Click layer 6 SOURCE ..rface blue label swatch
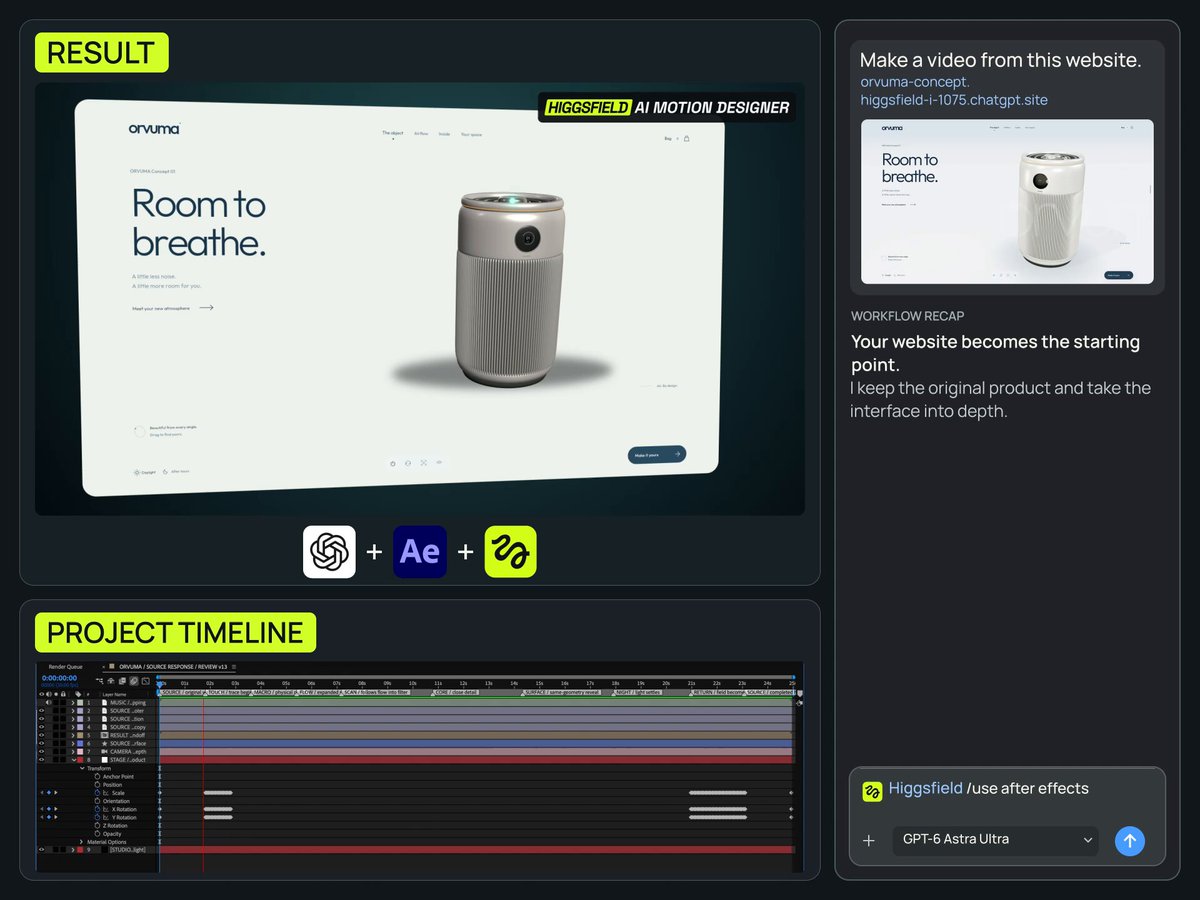1200x900 pixels. click(x=80, y=743)
